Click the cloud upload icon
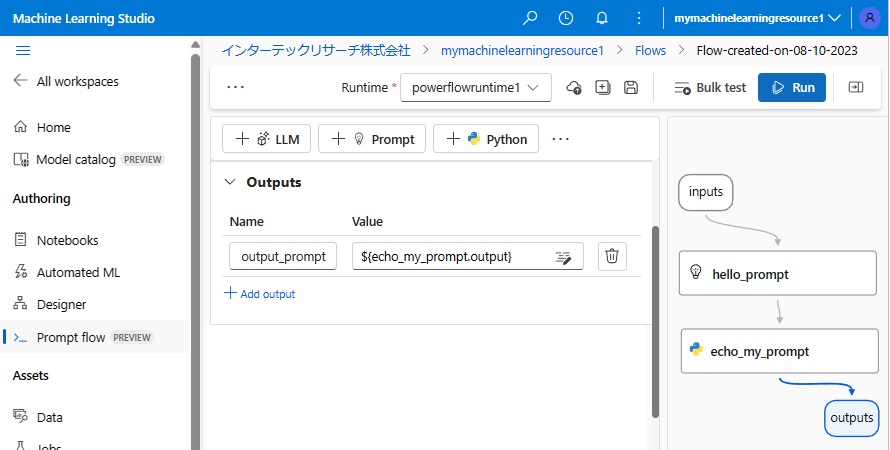Viewport: 890px width, 450px height. click(574, 87)
